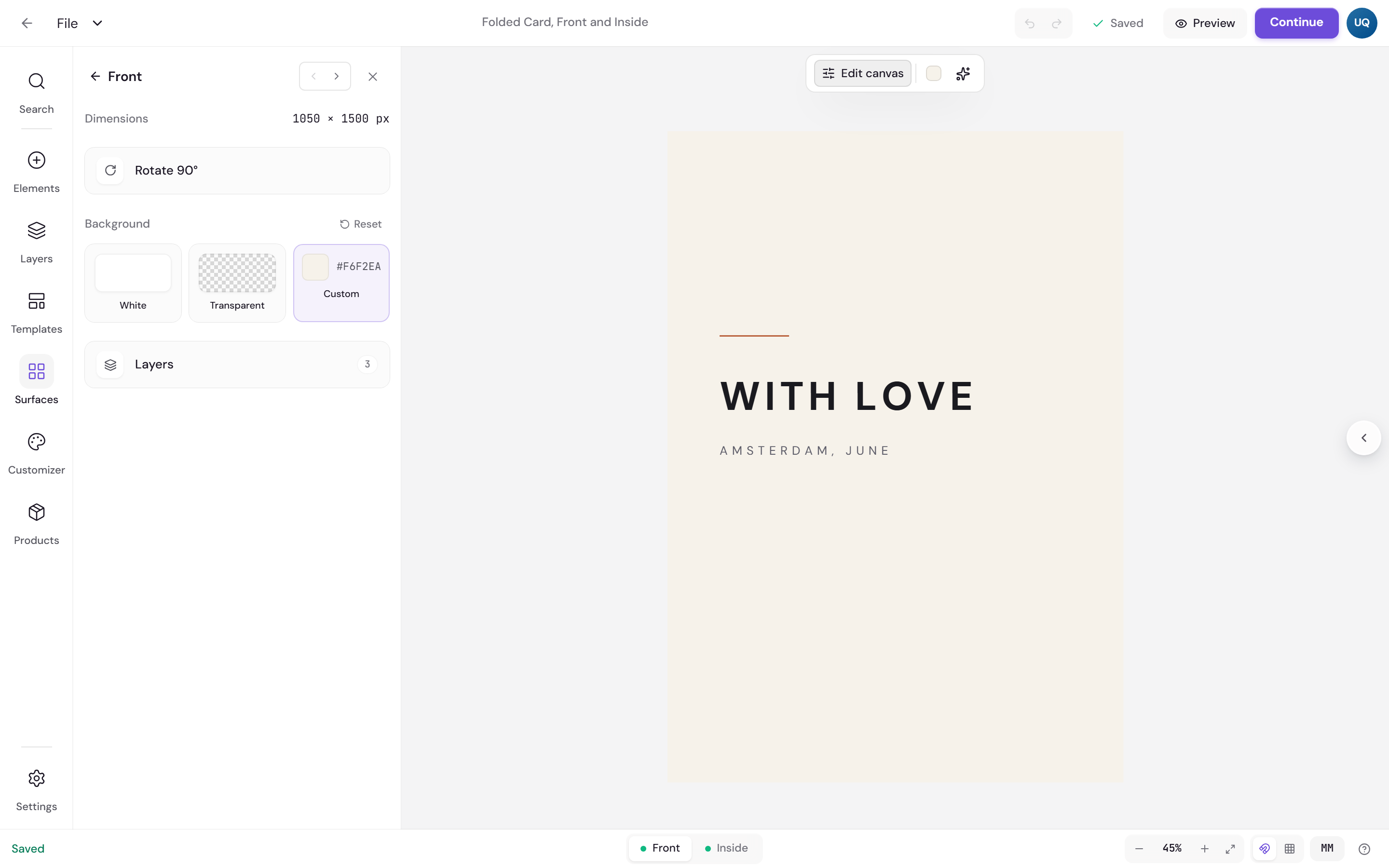
Task: Click the redo arrow
Action: [1057, 23]
